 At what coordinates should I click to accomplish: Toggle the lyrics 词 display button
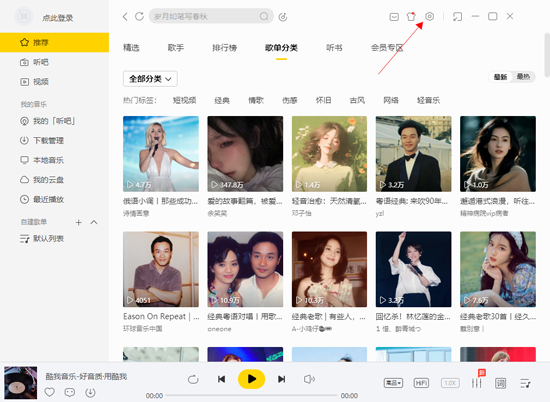pos(500,383)
